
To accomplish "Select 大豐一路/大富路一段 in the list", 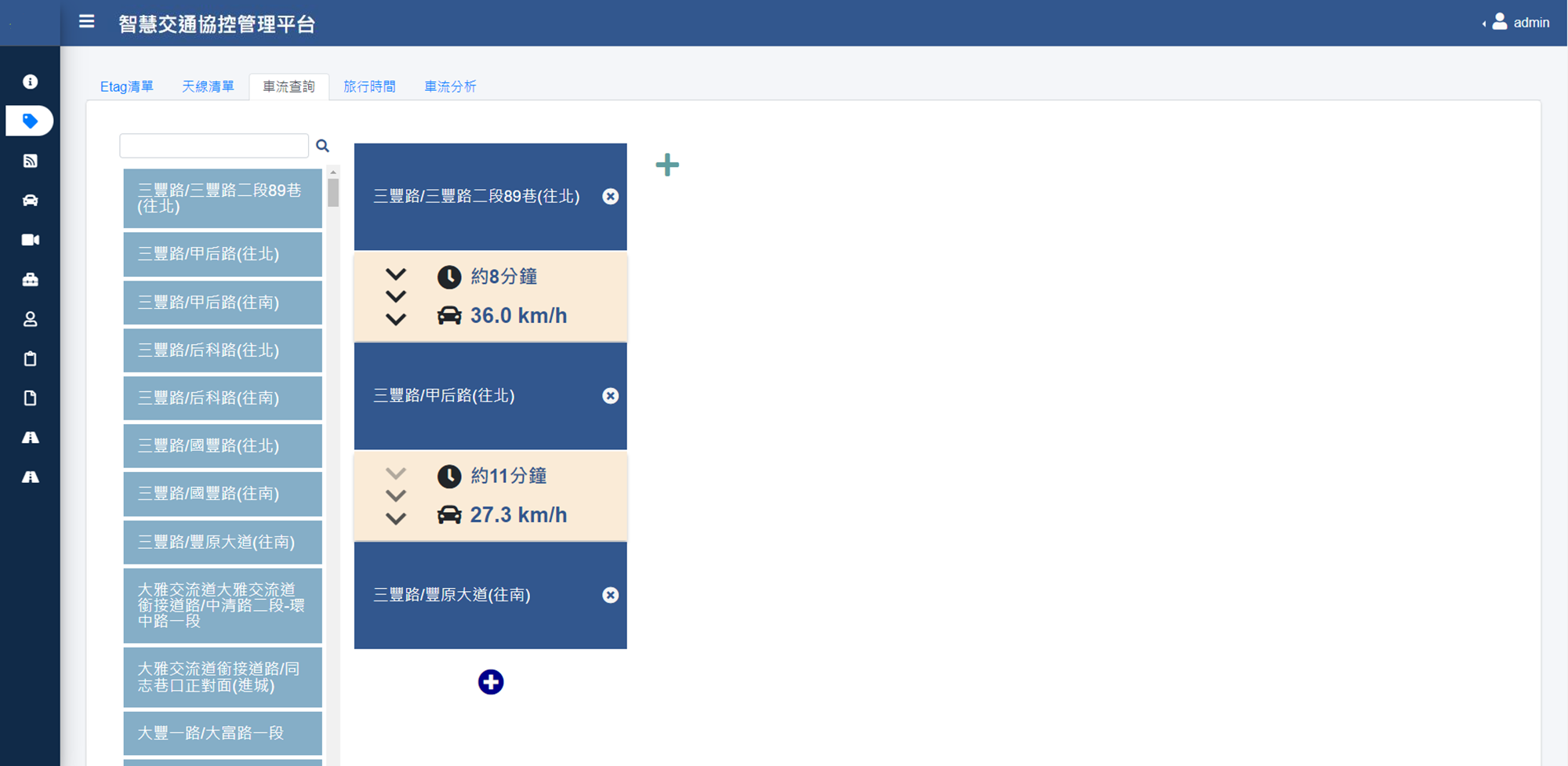I will (x=223, y=733).
